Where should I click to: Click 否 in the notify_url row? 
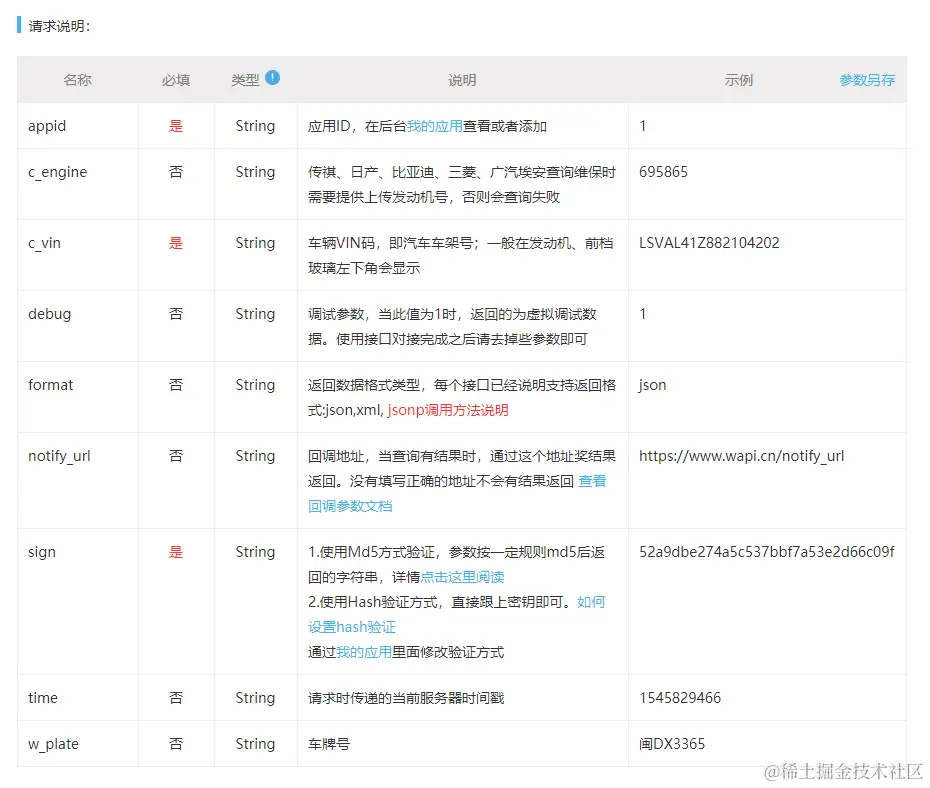coord(176,456)
